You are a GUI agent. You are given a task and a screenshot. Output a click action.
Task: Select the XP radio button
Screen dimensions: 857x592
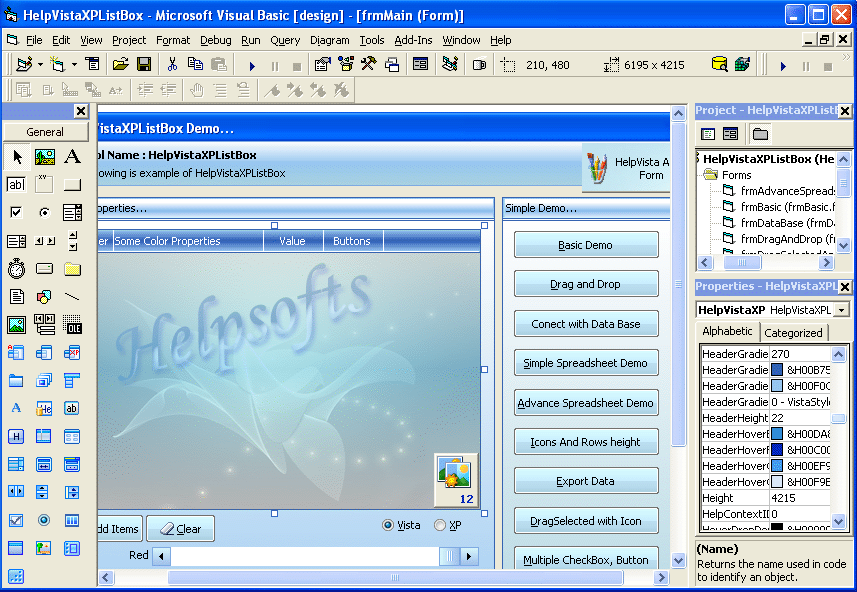click(438, 526)
